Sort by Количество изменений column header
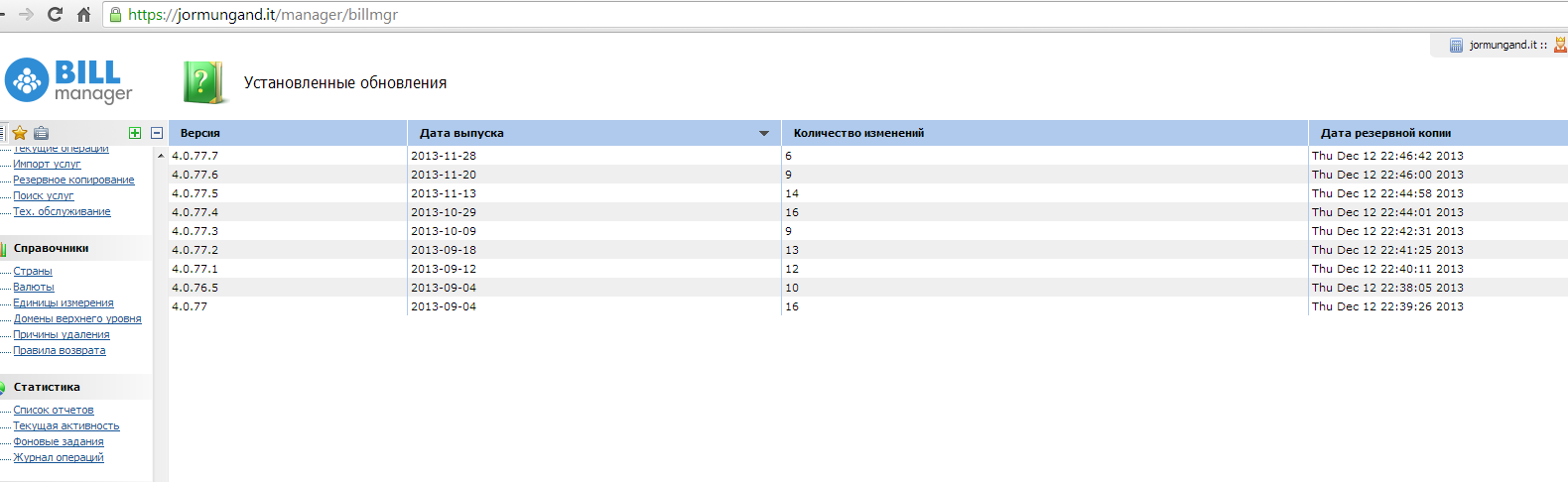1568x482 pixels. (x=858, y=133)
